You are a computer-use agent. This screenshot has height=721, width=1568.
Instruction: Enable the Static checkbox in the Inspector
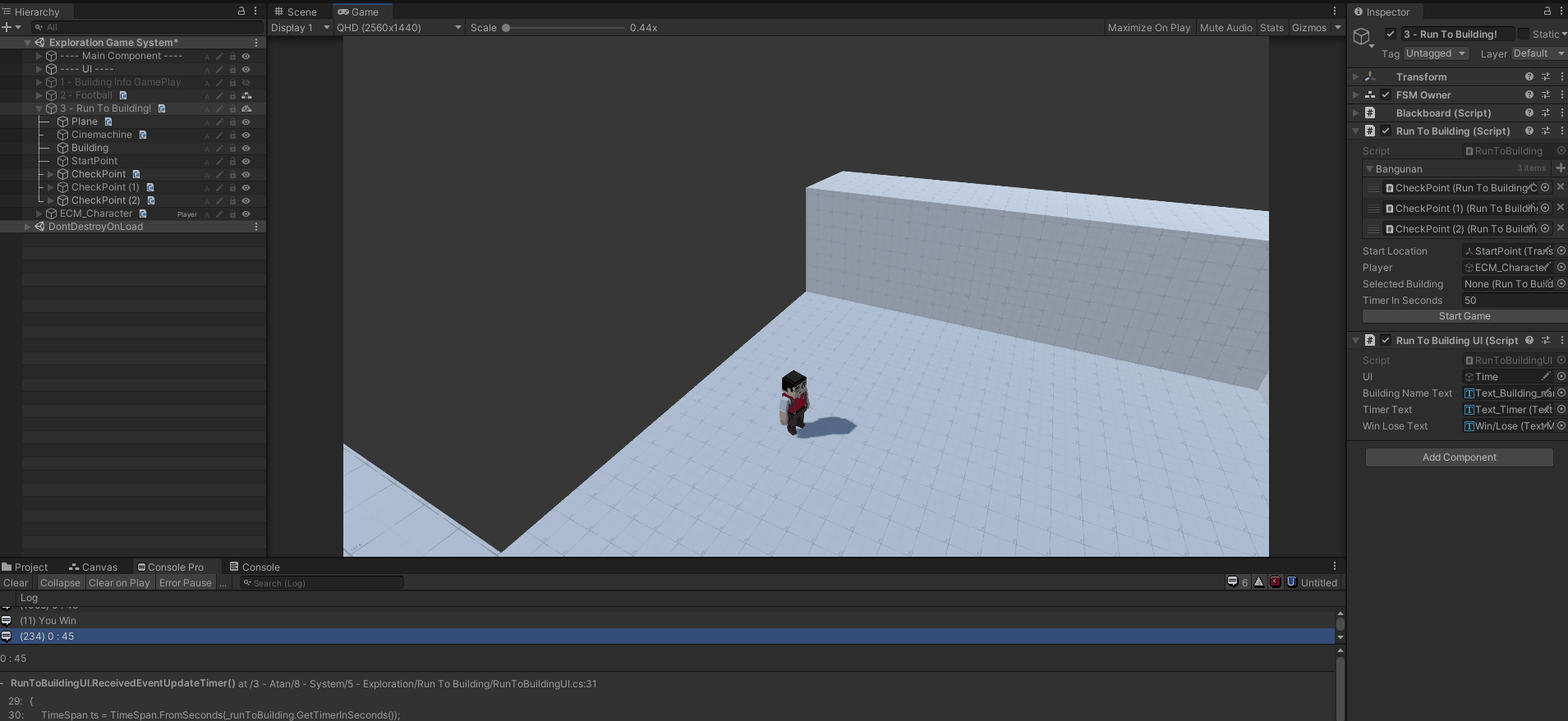coord(1524,34)
